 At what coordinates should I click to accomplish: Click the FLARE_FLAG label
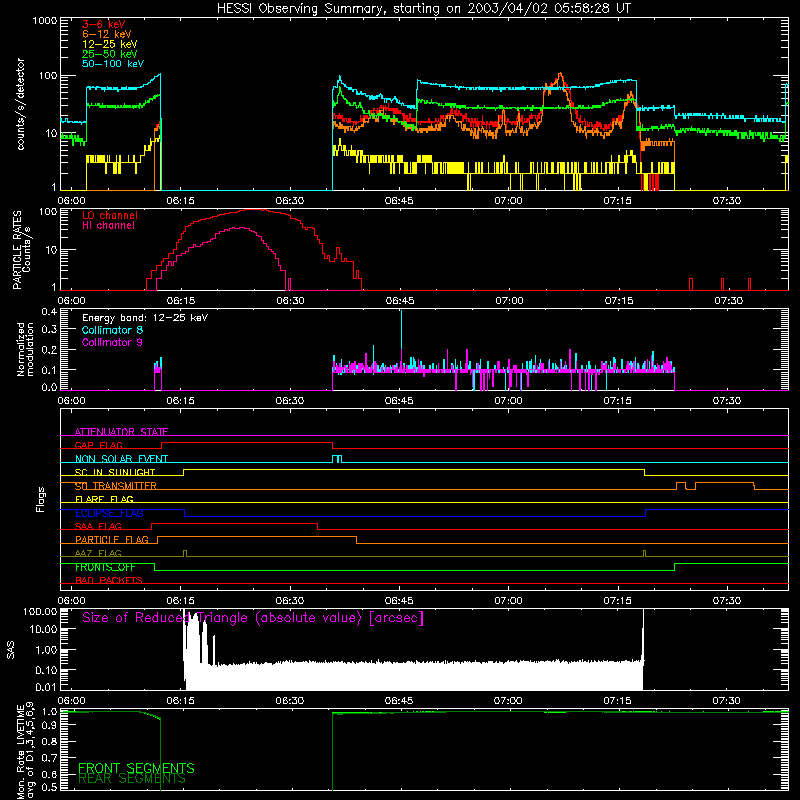[104, 499]
